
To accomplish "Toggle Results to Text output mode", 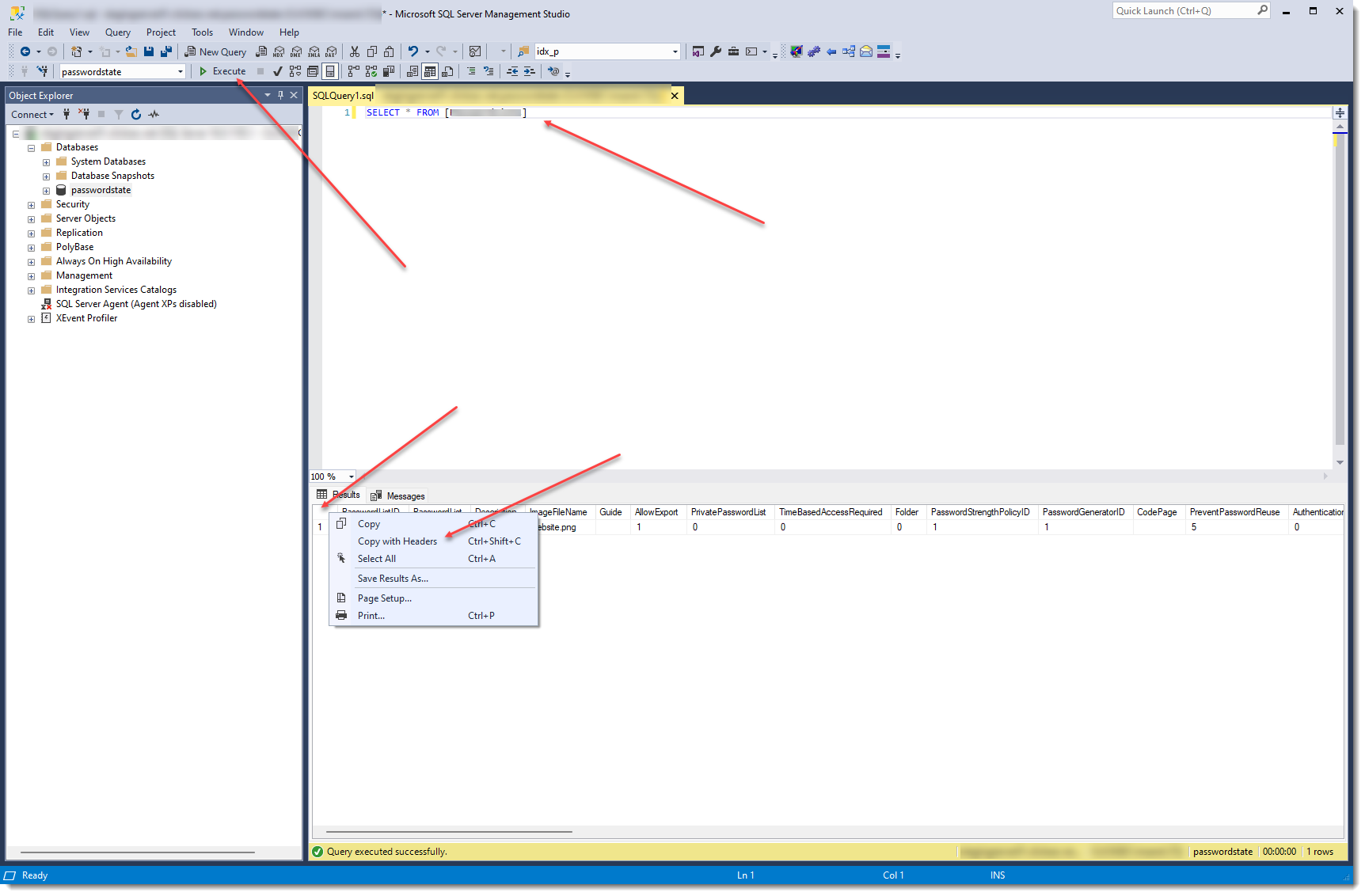I will point(413,71).
